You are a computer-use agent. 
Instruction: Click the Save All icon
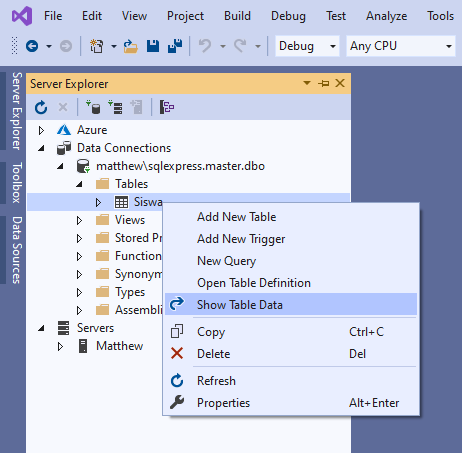click(x=175, y=46)
